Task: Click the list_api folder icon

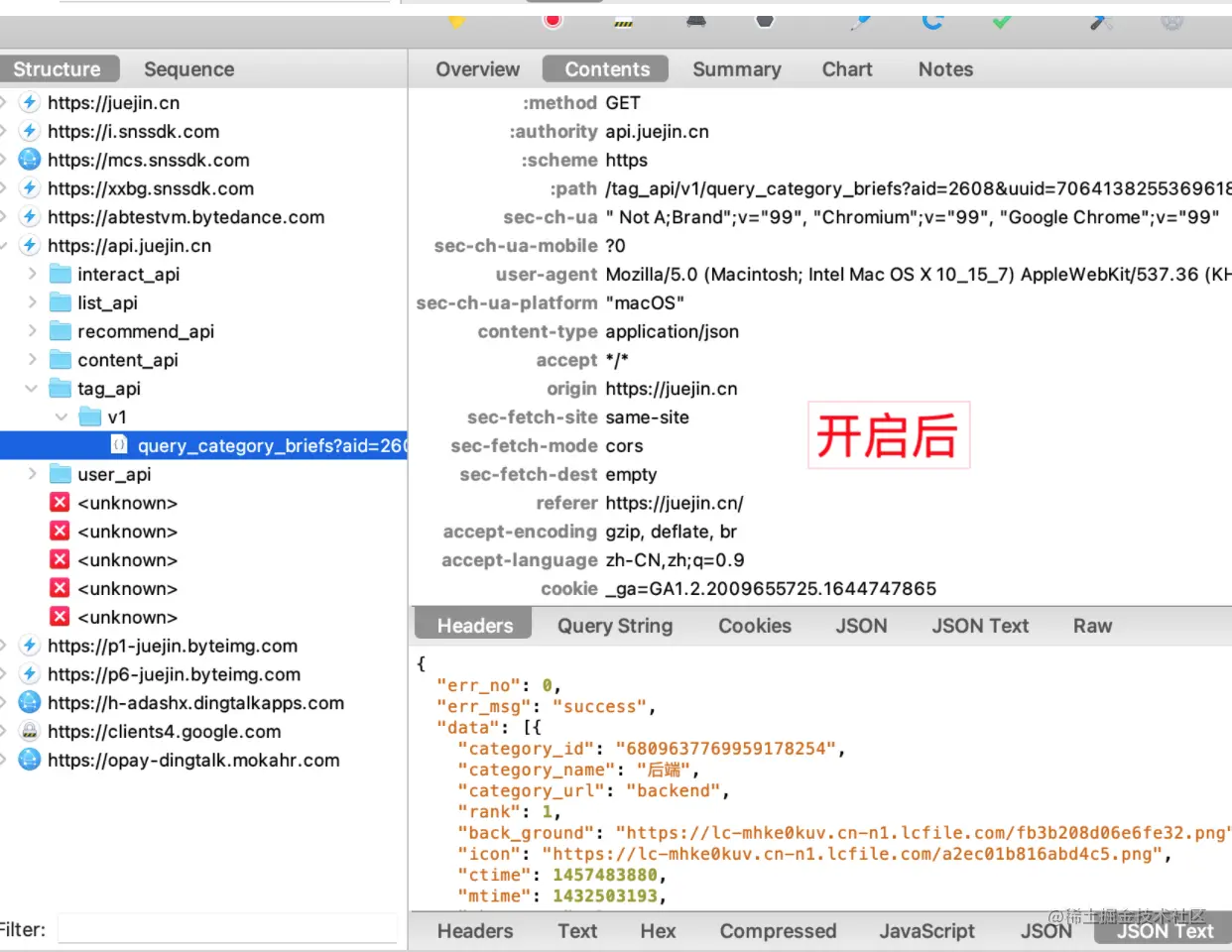Action: coord(61,302)
